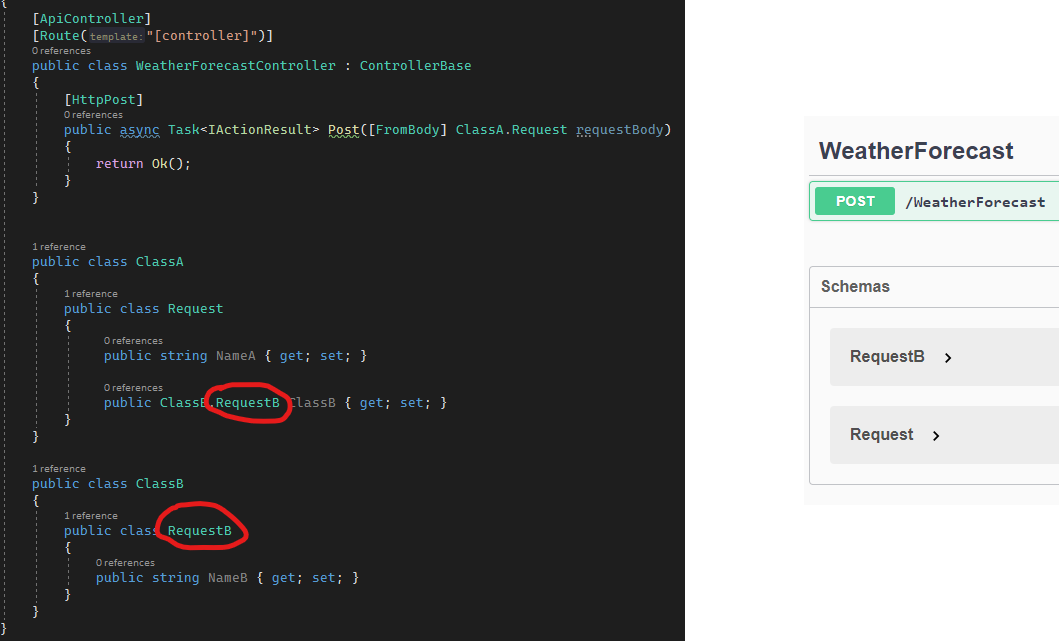Click the green POST method badge
This screenshot has height=641, width=1059.
[x=855, y=201]
